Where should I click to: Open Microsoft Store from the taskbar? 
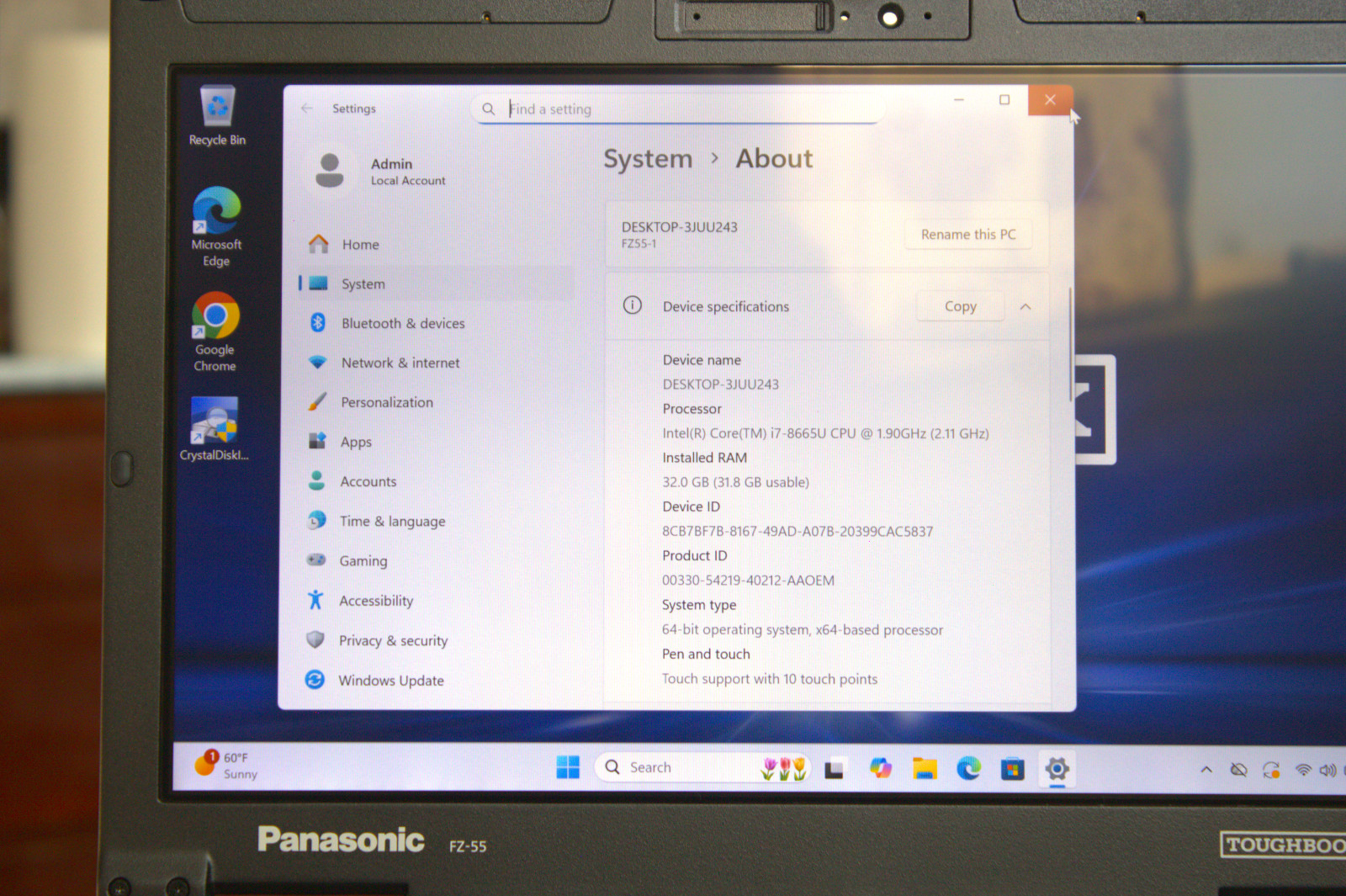point(1013,769)
